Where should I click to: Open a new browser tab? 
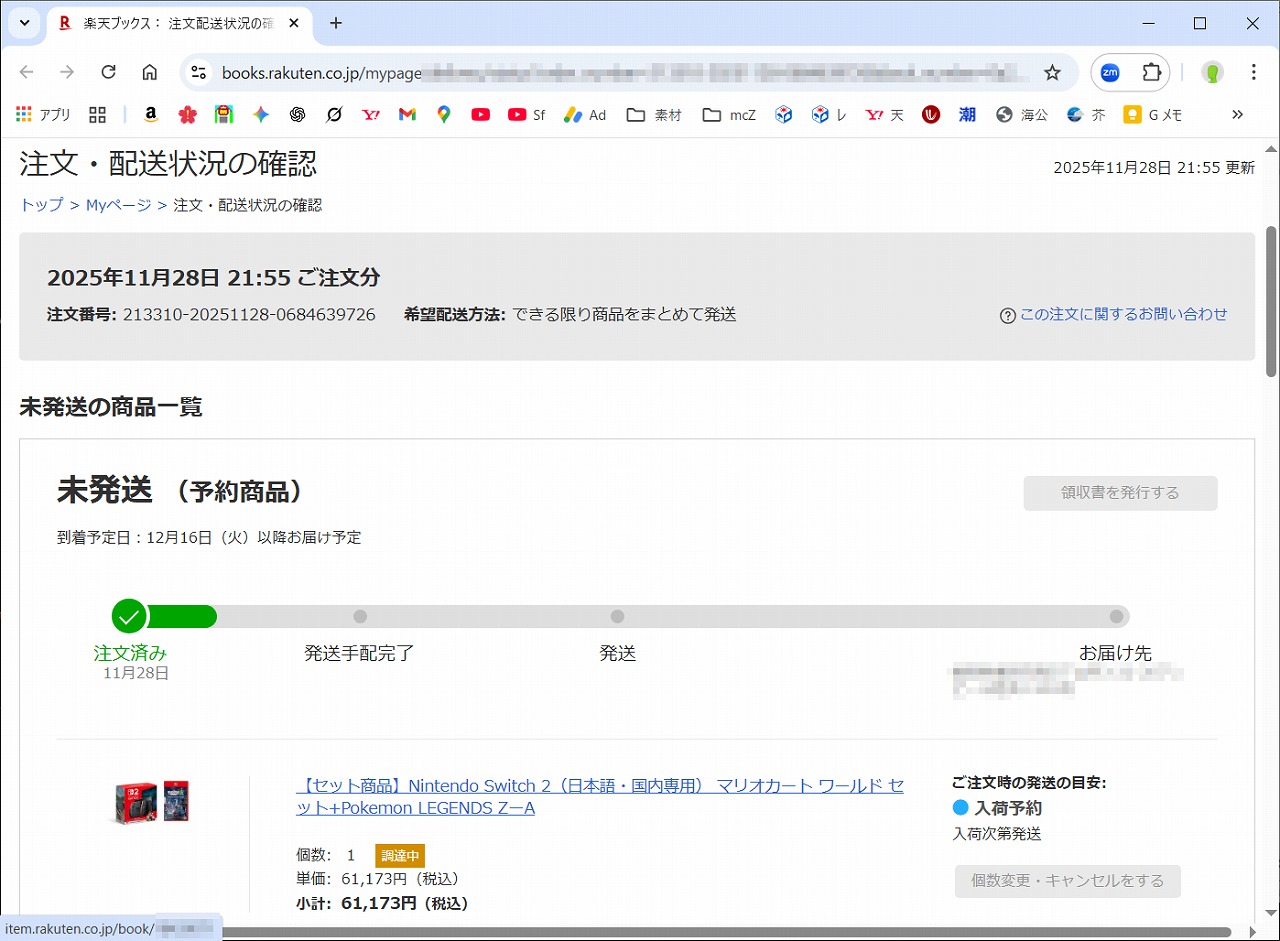pyautogui.click(x=336, y=23)
